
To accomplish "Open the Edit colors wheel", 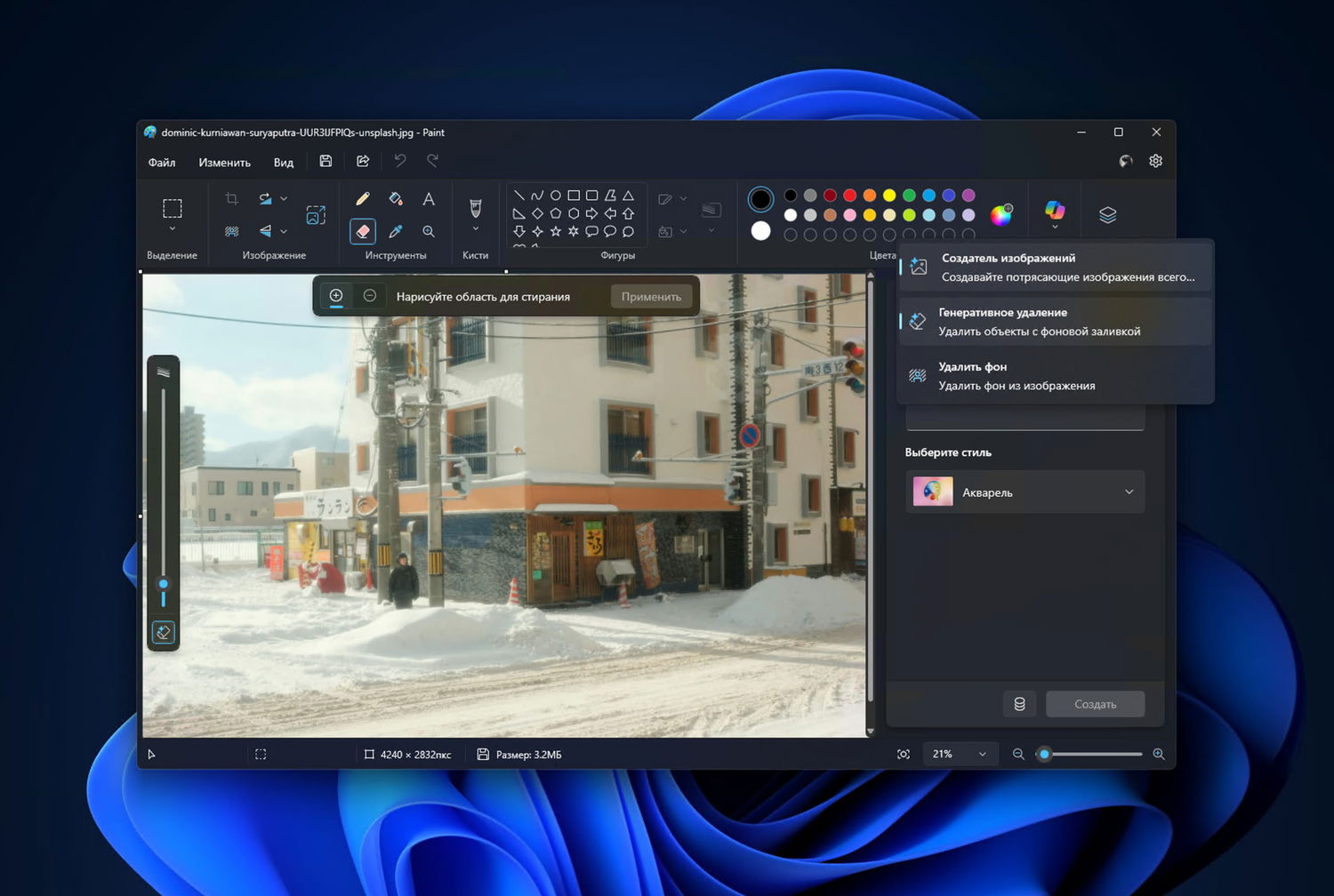I will coord(1001,214).
